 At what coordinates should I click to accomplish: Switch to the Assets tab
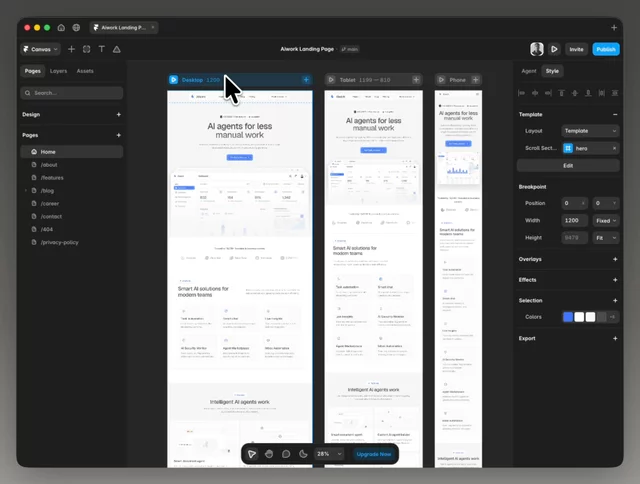85,71
